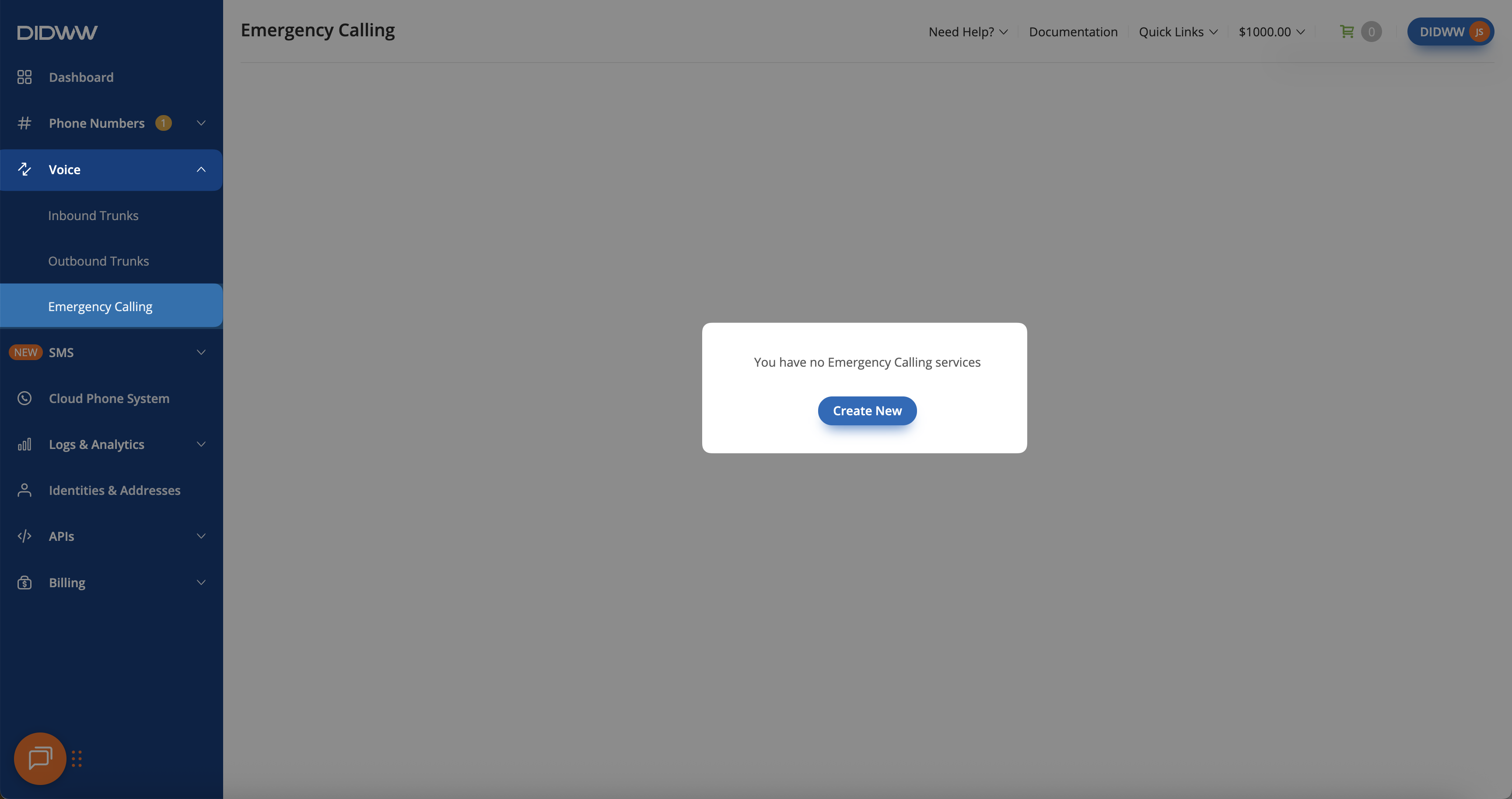
Task: Click the Logs & Analytics bar chart icon
Action: click(x=24, y=445)
